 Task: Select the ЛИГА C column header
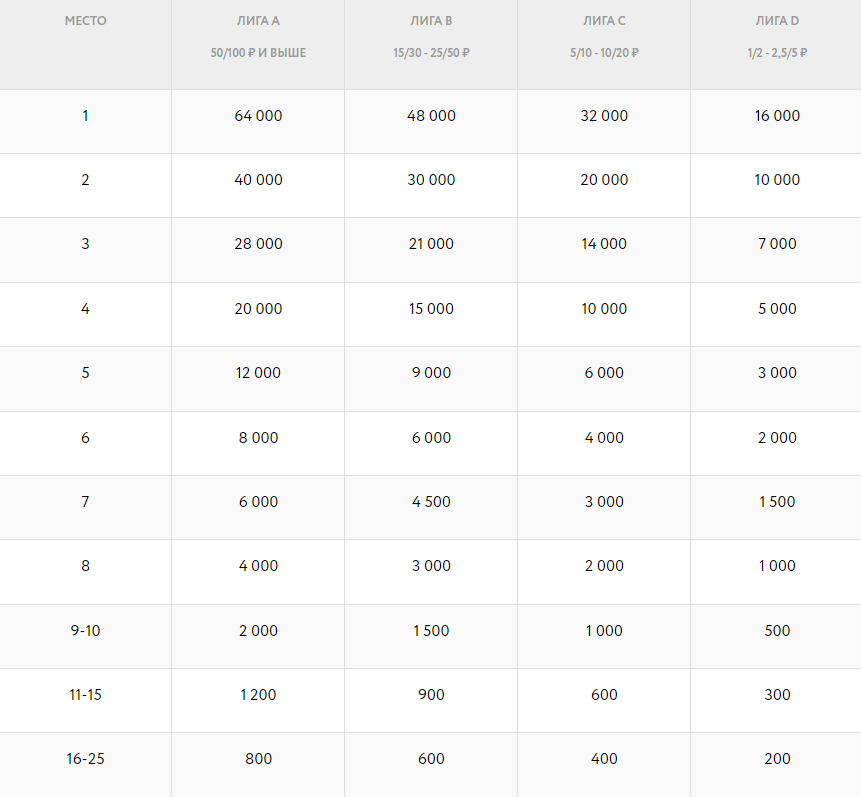tap(604, 21)
